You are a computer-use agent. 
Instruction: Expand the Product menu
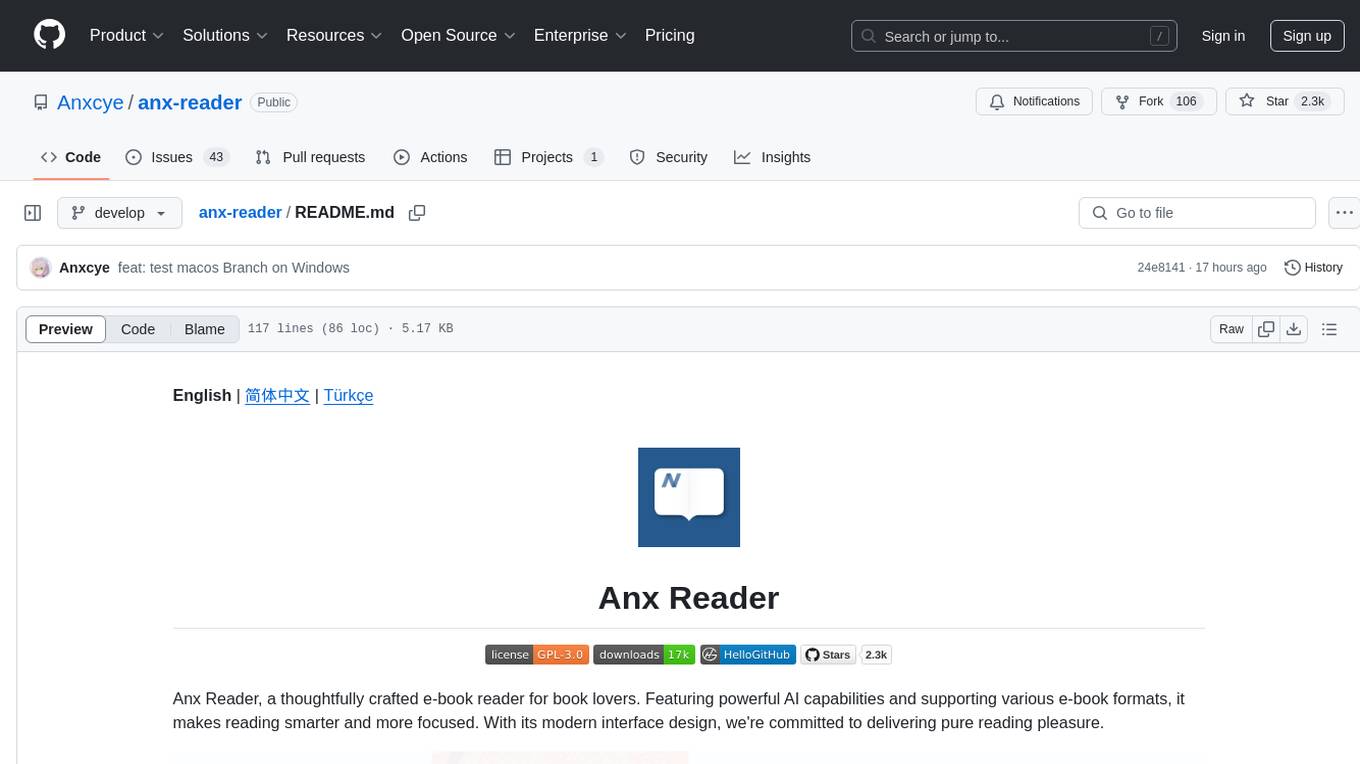coord(127,35)
